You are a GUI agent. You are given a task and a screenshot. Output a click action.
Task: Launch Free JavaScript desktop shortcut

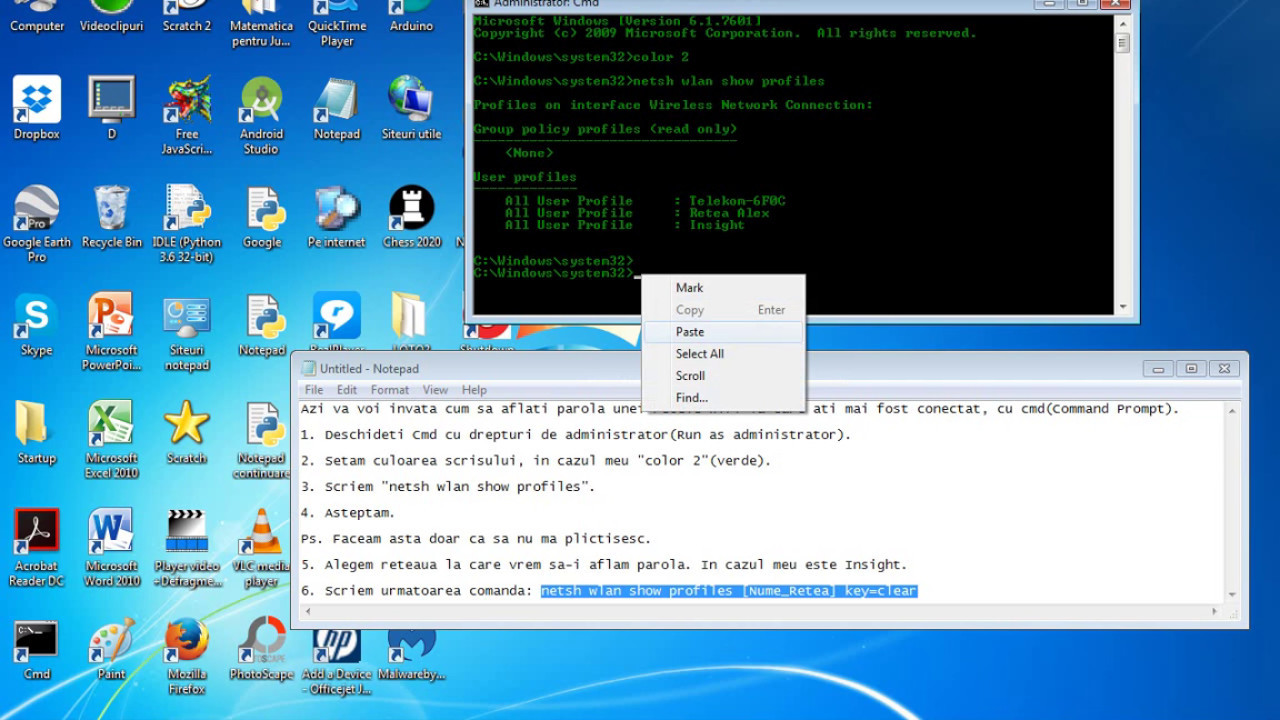coord(187,115)
